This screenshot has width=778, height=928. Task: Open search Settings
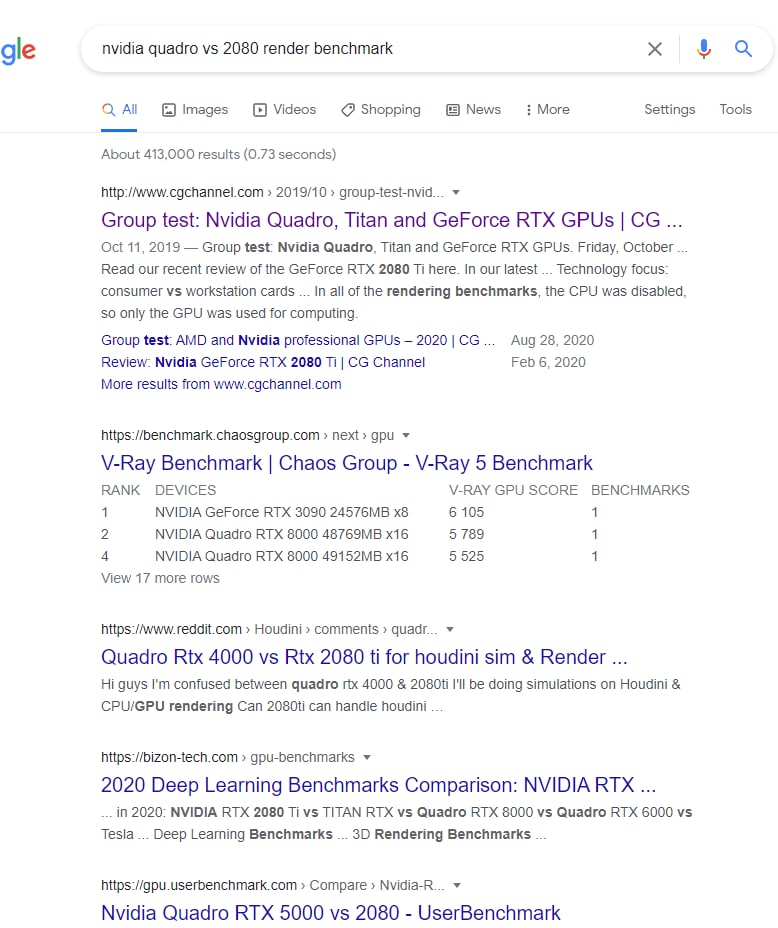(x=669, y=109)
